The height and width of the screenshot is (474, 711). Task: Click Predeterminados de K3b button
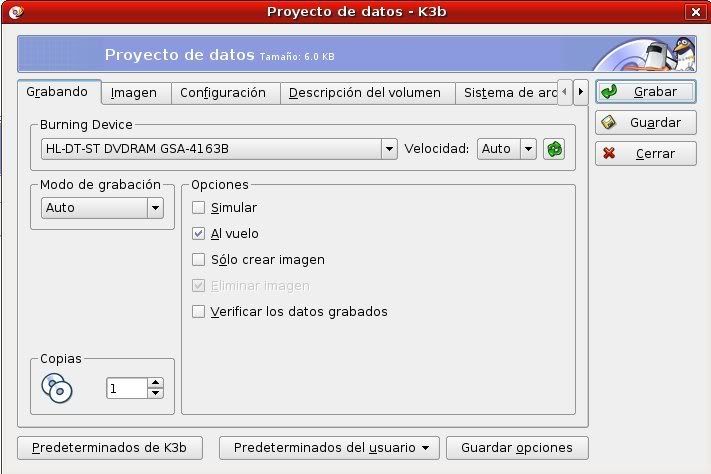click(110, 448)
